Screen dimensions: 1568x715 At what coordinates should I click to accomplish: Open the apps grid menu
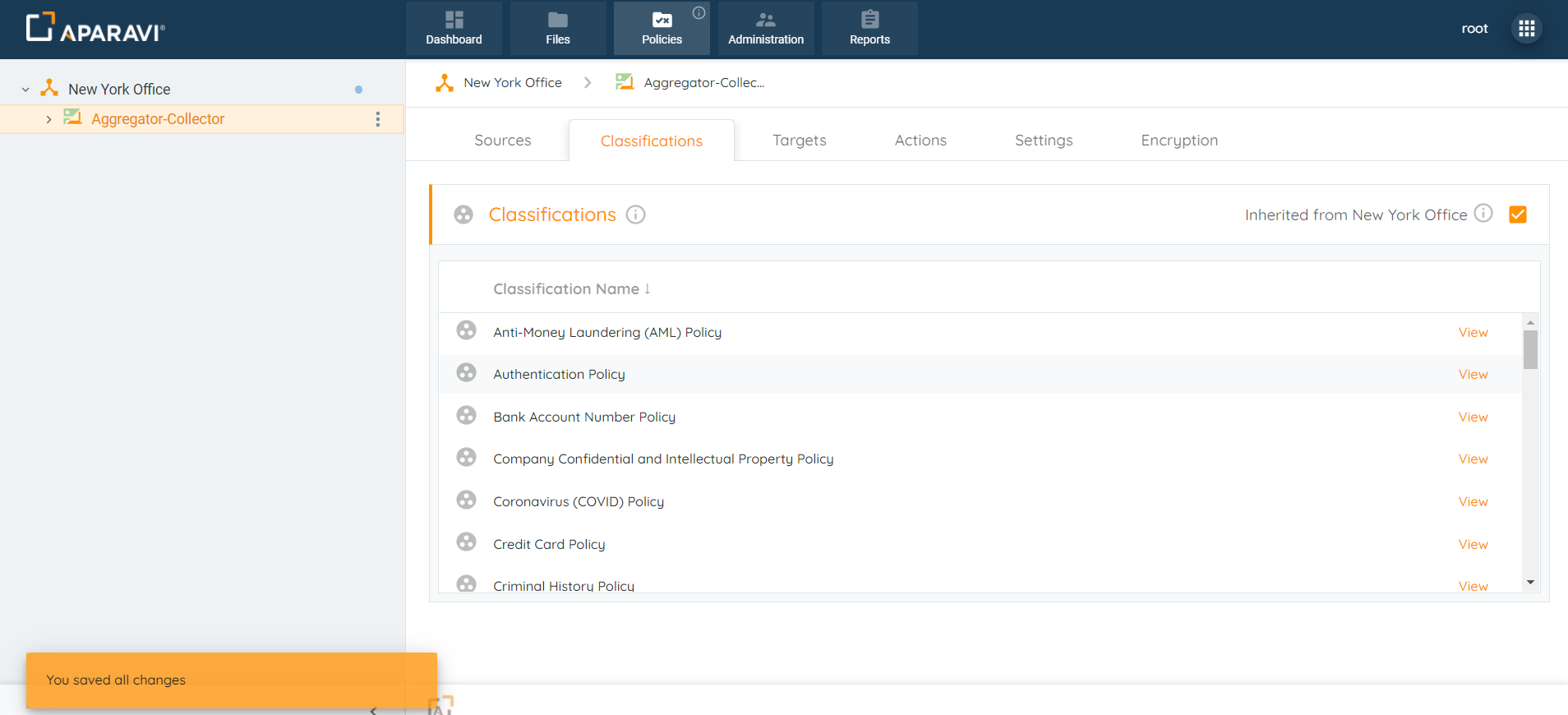[1526, 29]
